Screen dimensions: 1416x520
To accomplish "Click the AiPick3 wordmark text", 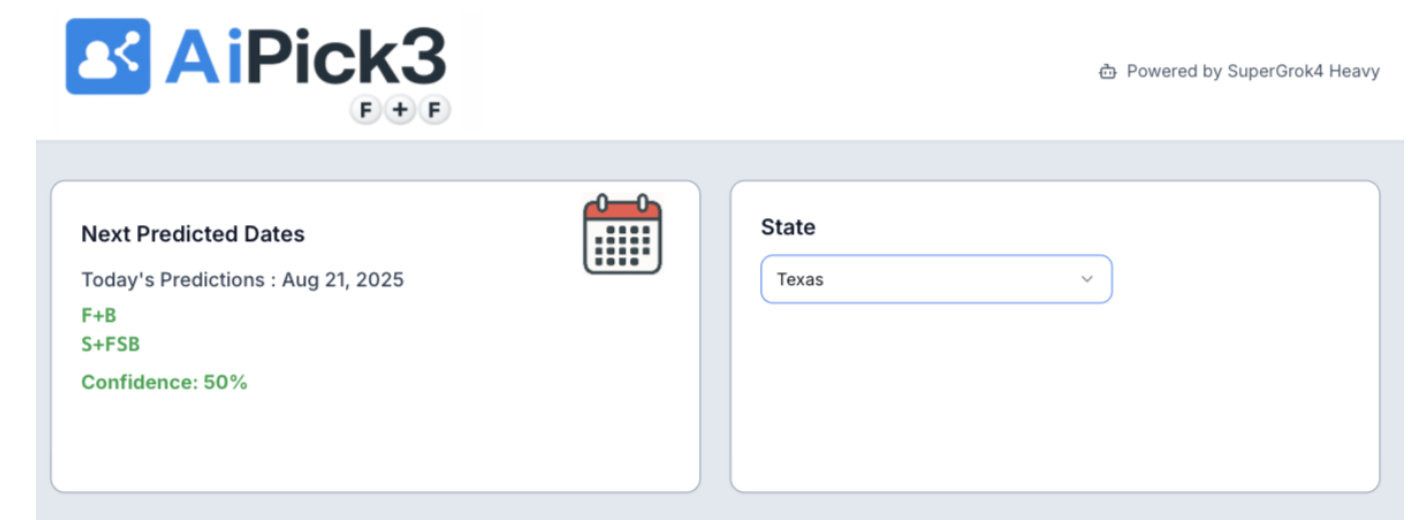I will 306,56.
